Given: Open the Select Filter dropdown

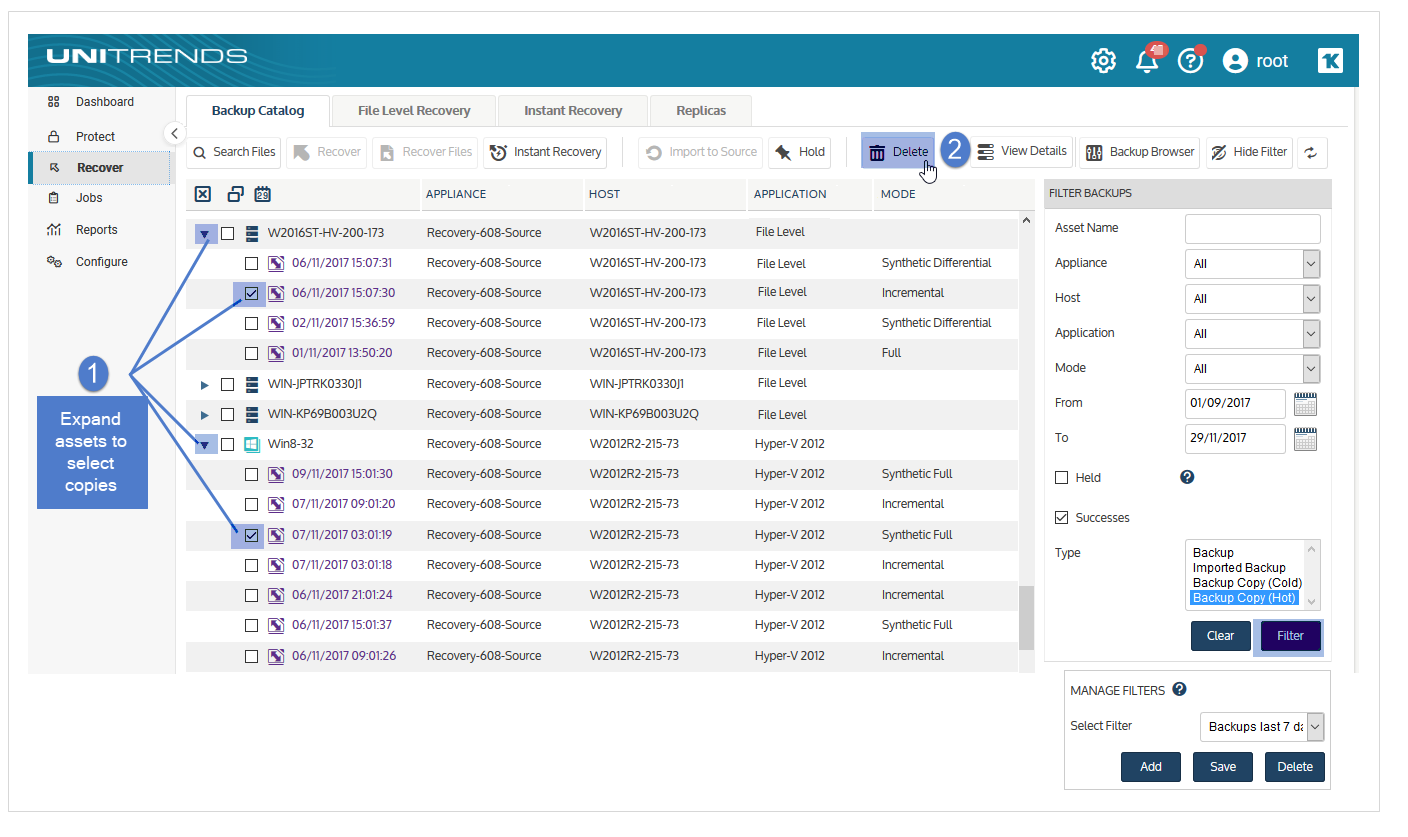Looking at the screenshot, I should pyautogui.click(x=1262, y=727).
